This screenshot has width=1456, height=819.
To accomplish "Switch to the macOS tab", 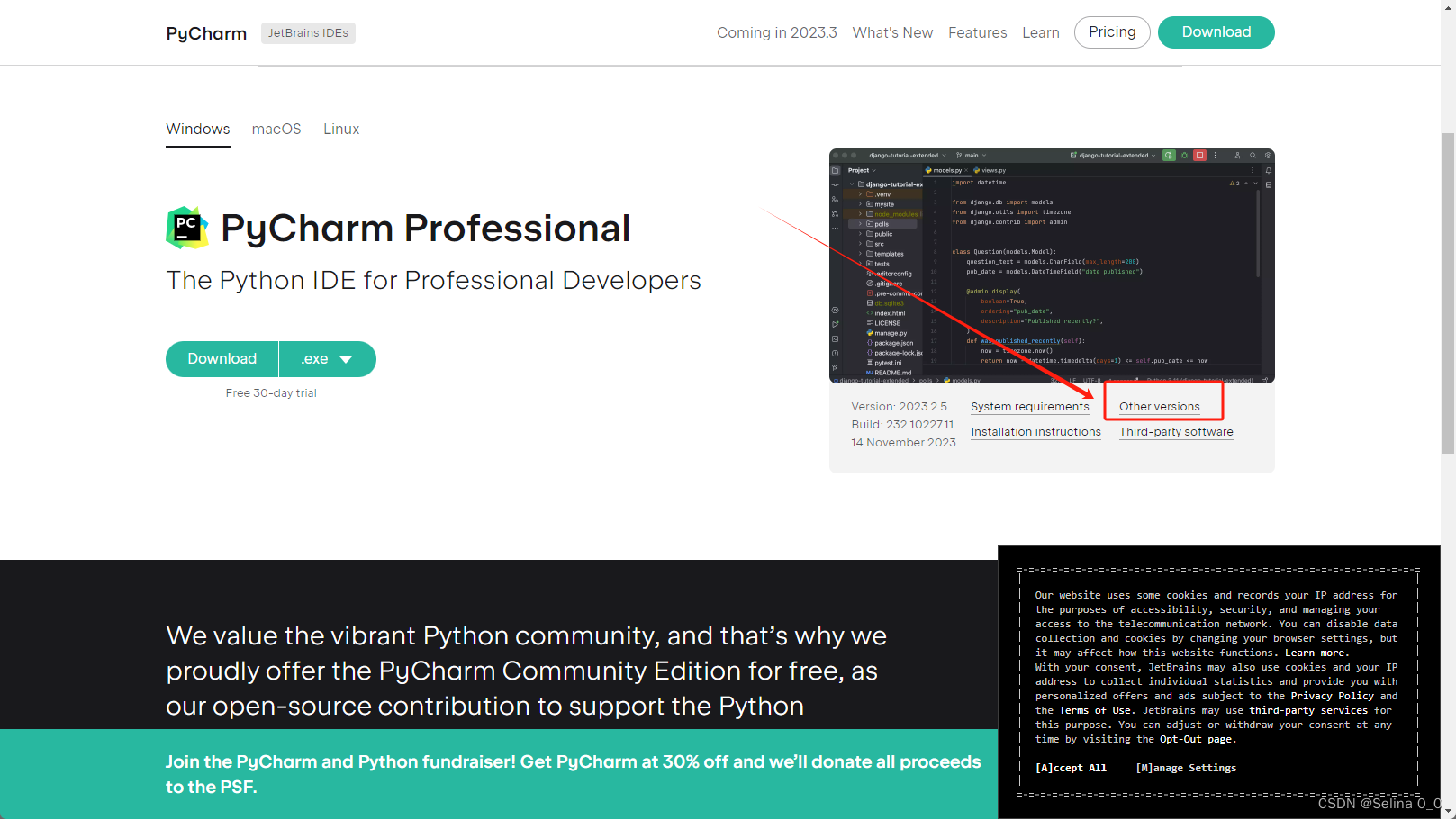I will (x=276, y=129).
